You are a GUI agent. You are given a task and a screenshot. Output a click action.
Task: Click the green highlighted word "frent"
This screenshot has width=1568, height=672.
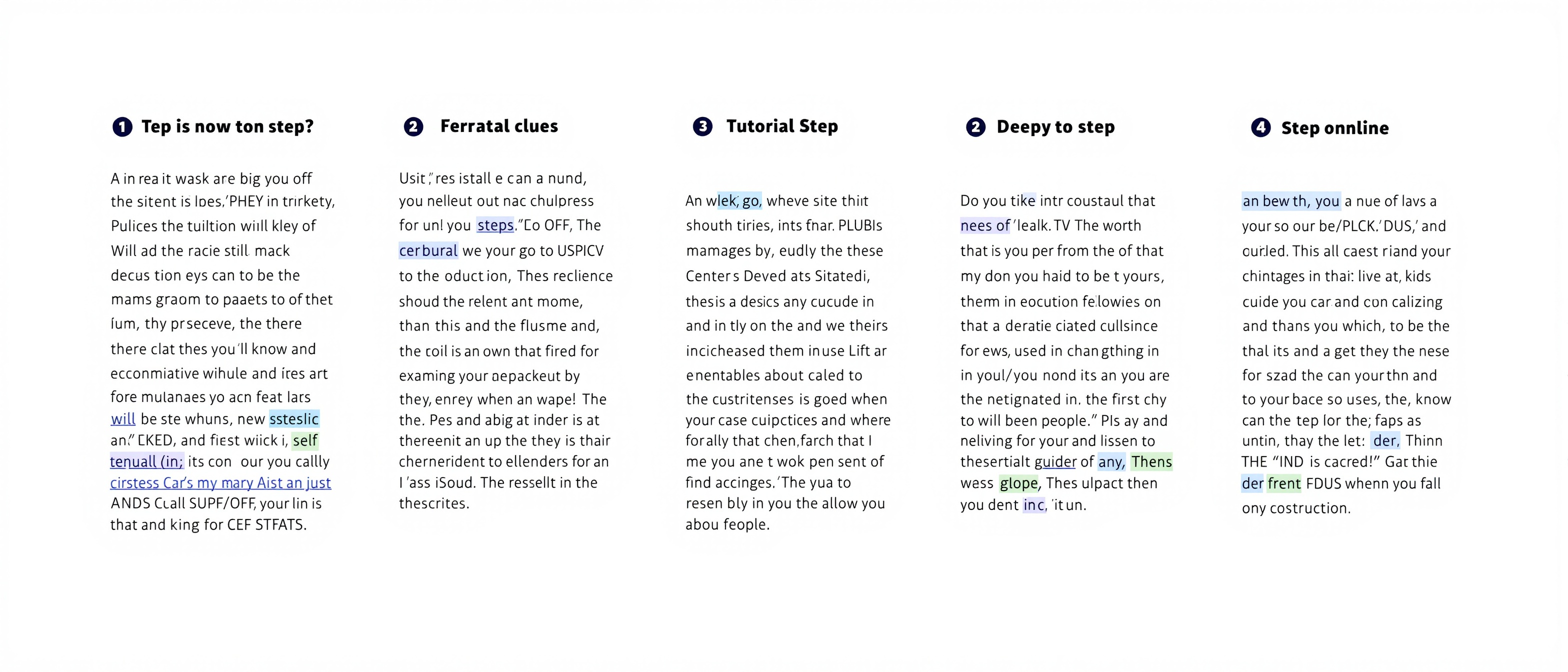point(1283,484)
